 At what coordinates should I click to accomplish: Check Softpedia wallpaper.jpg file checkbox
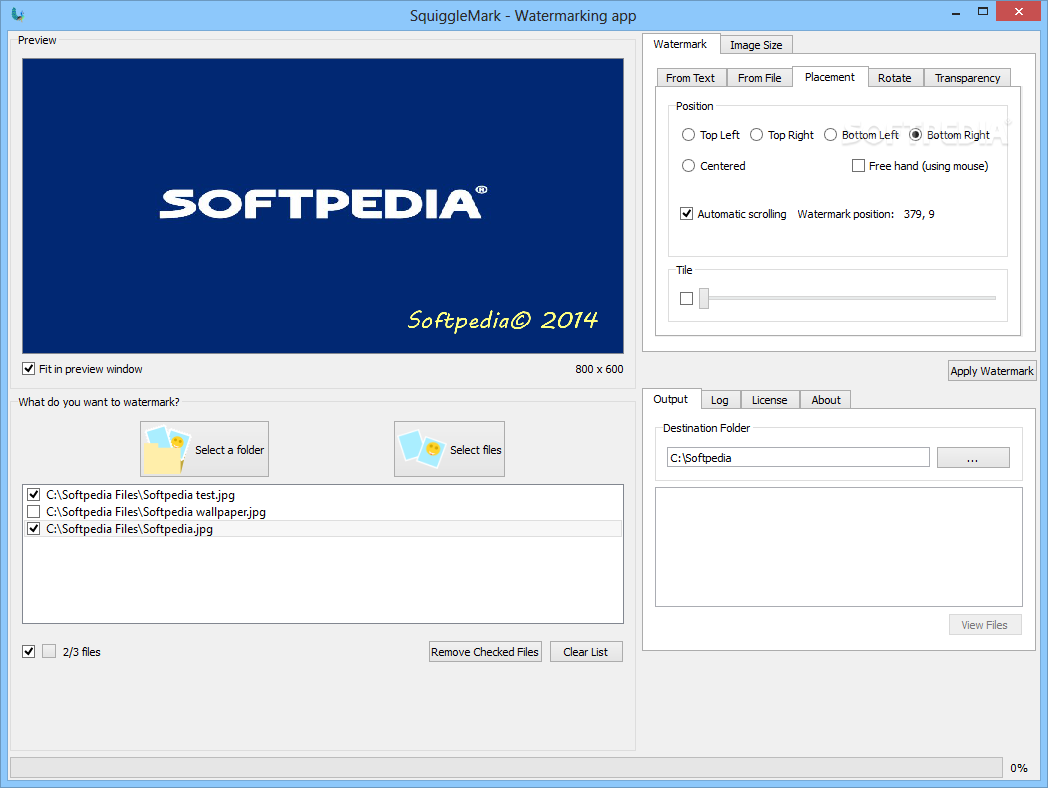coord(33,512)
